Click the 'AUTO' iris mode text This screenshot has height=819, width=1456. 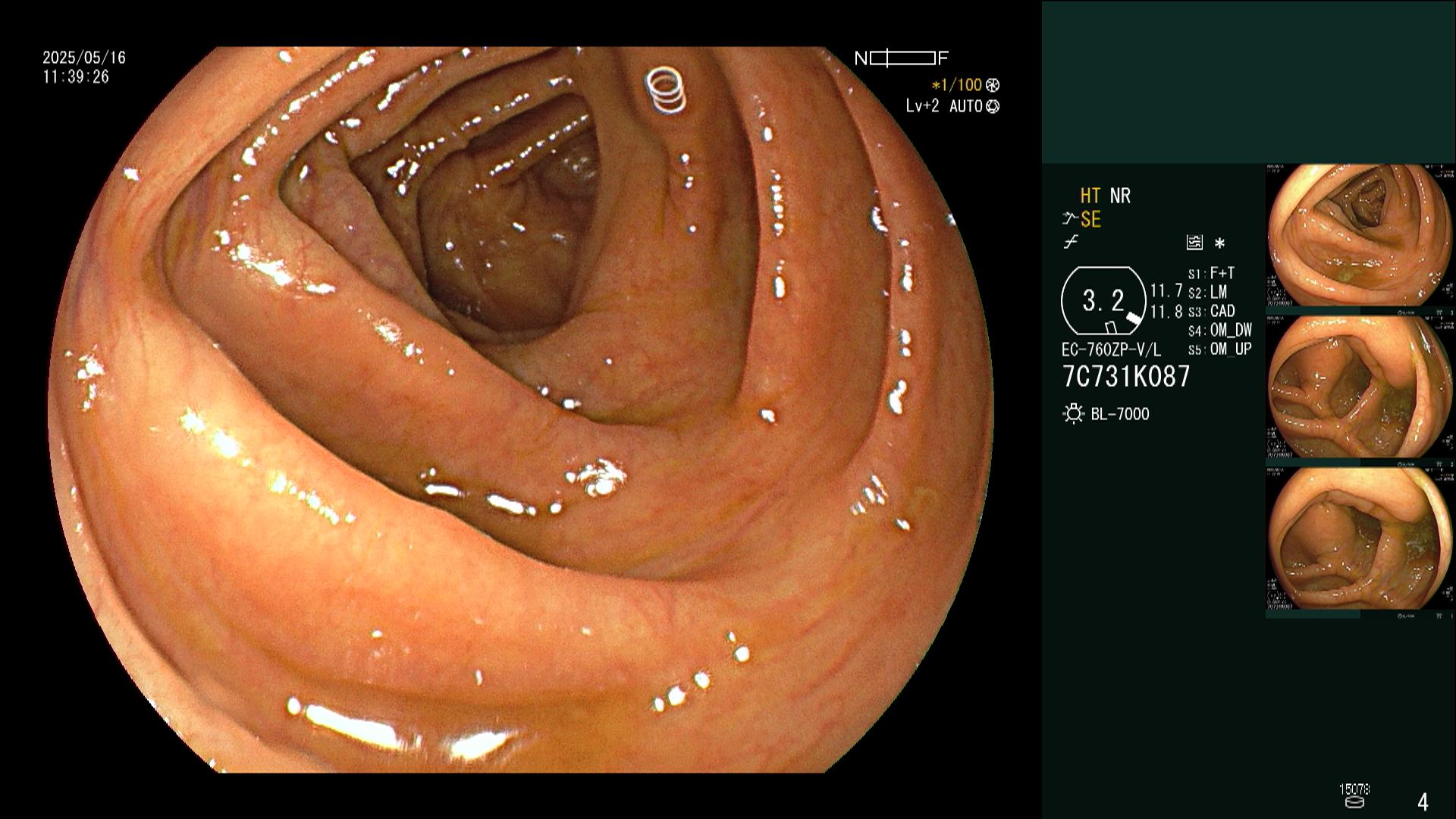coord(966,106)
